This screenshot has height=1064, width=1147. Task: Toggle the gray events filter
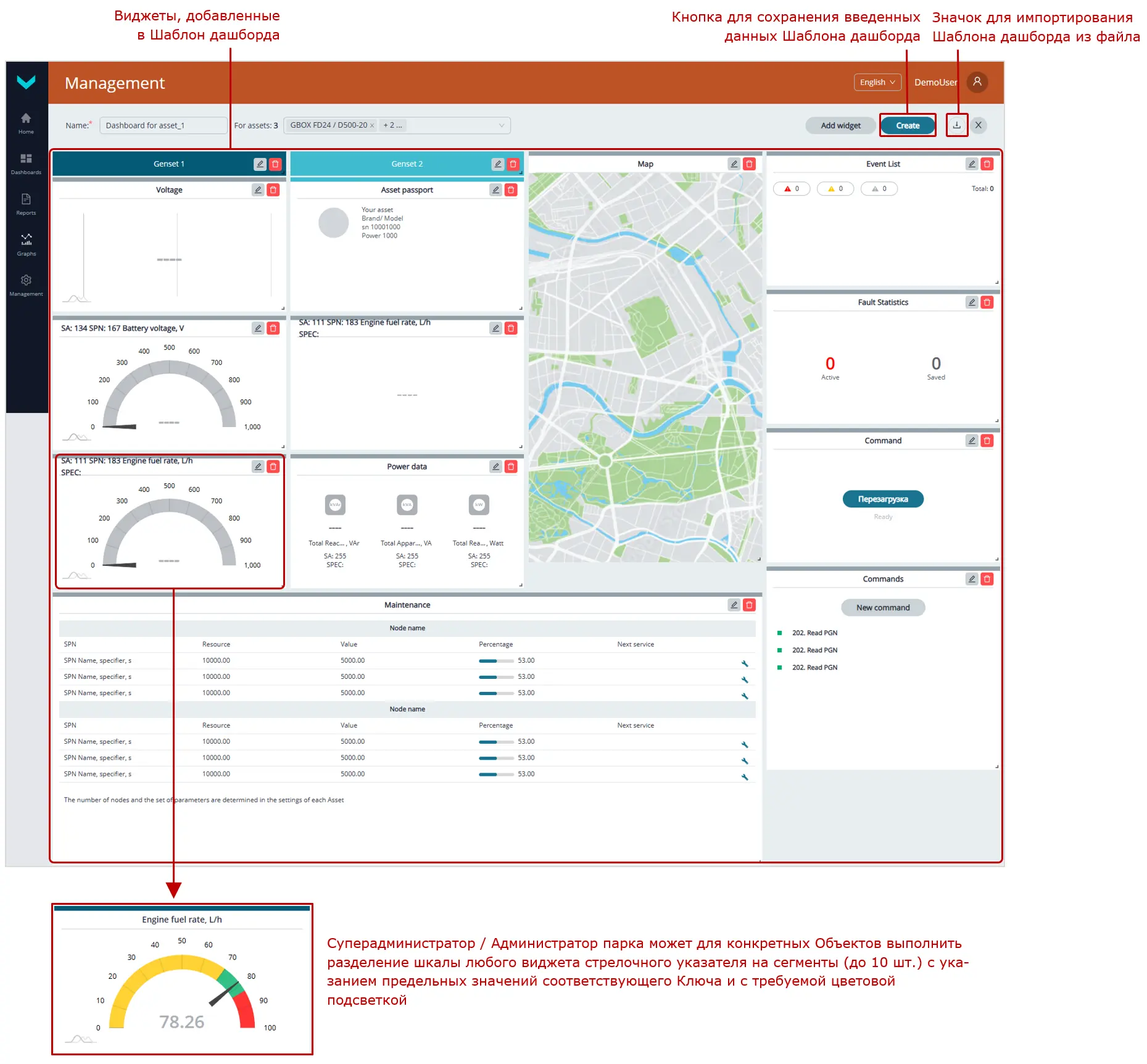pos(879,189)
